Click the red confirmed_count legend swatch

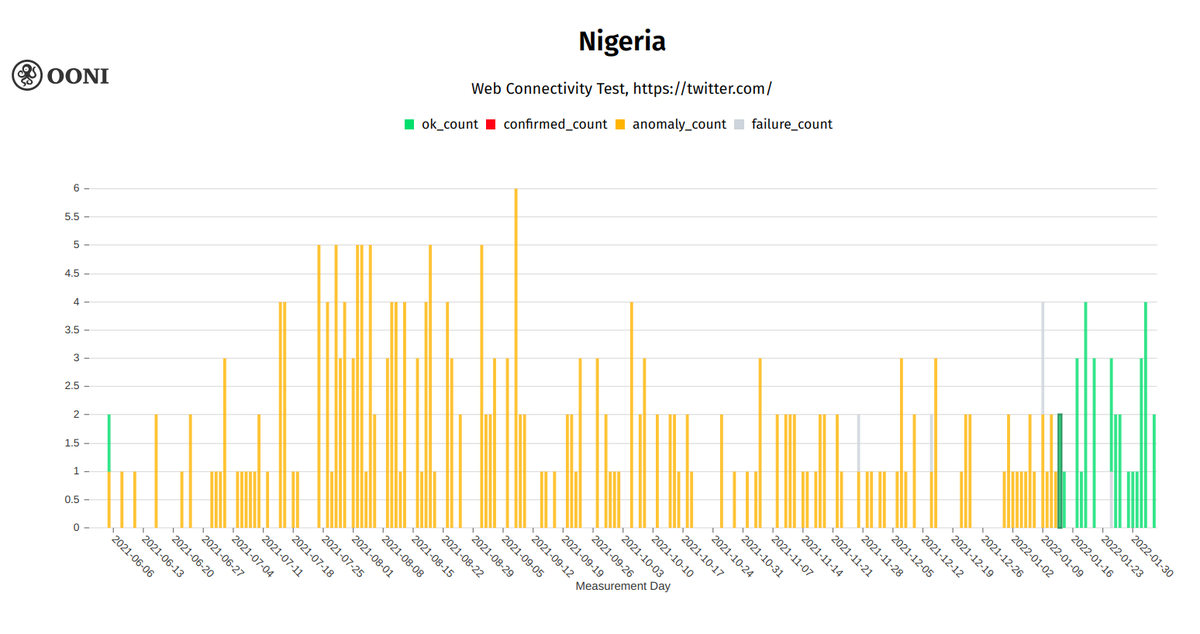click(491, 125)
